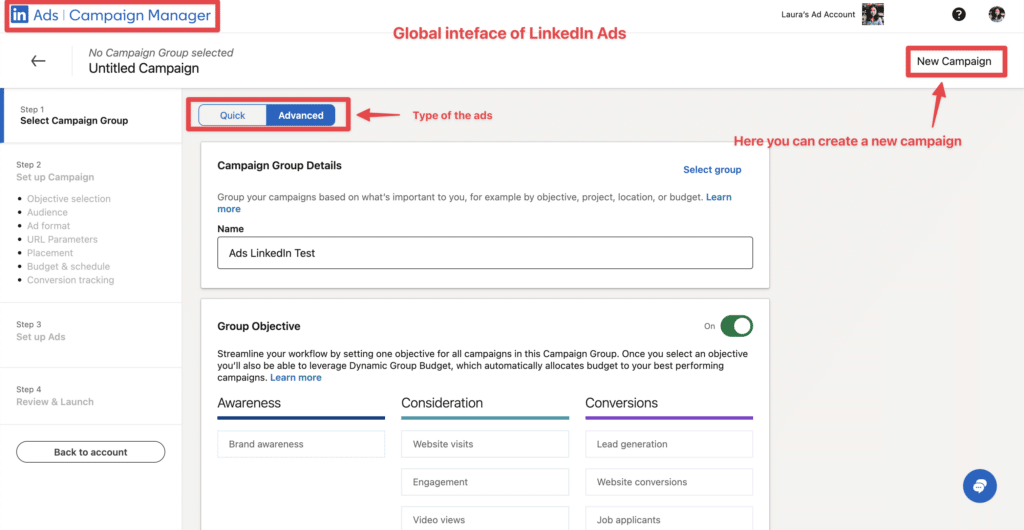
Task: Open Learn more link under Campaign Group Details
Action: (x=718, y=197)
